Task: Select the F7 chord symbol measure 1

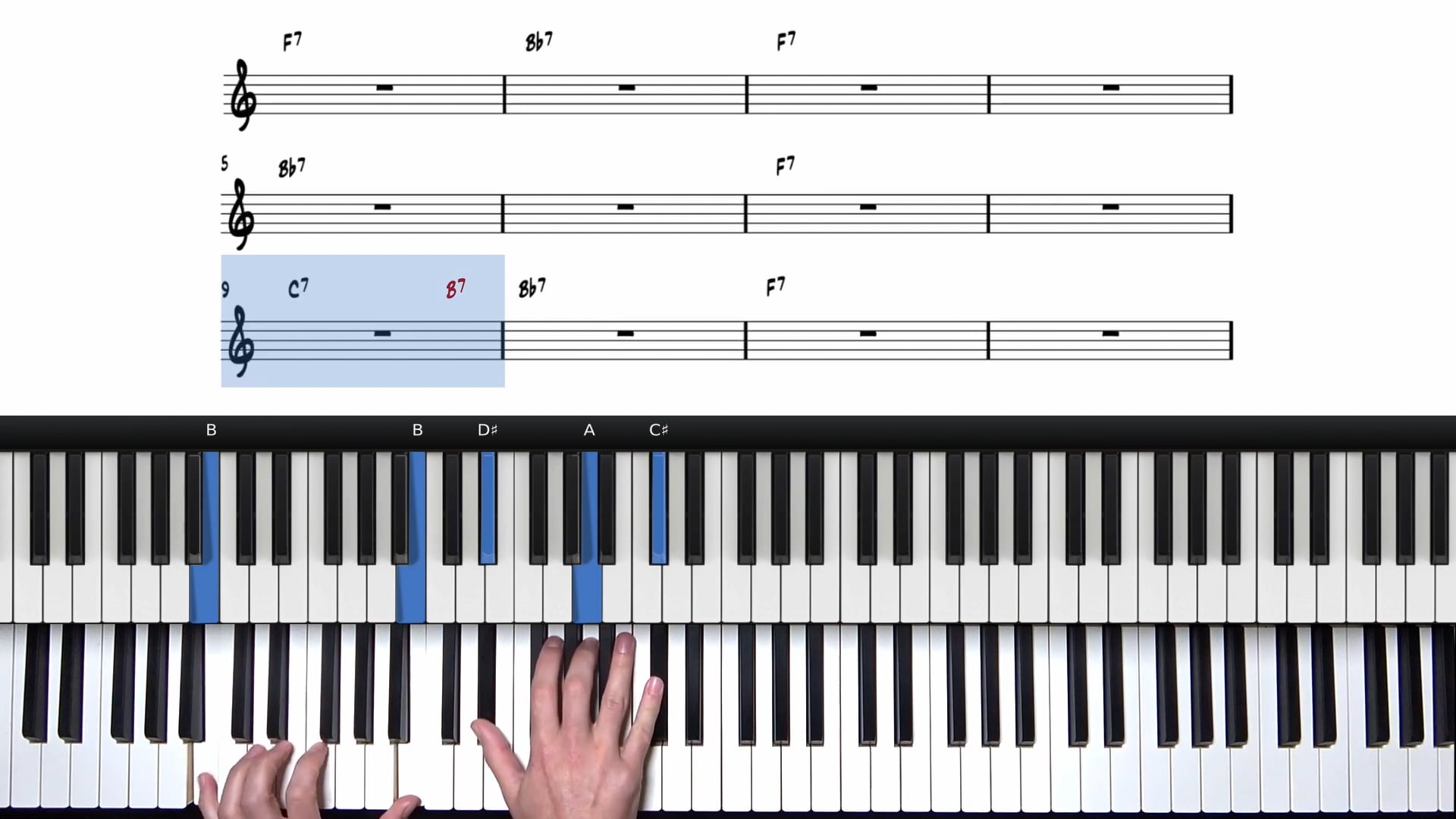Action: pyautogui.click(x=290, y=42)
